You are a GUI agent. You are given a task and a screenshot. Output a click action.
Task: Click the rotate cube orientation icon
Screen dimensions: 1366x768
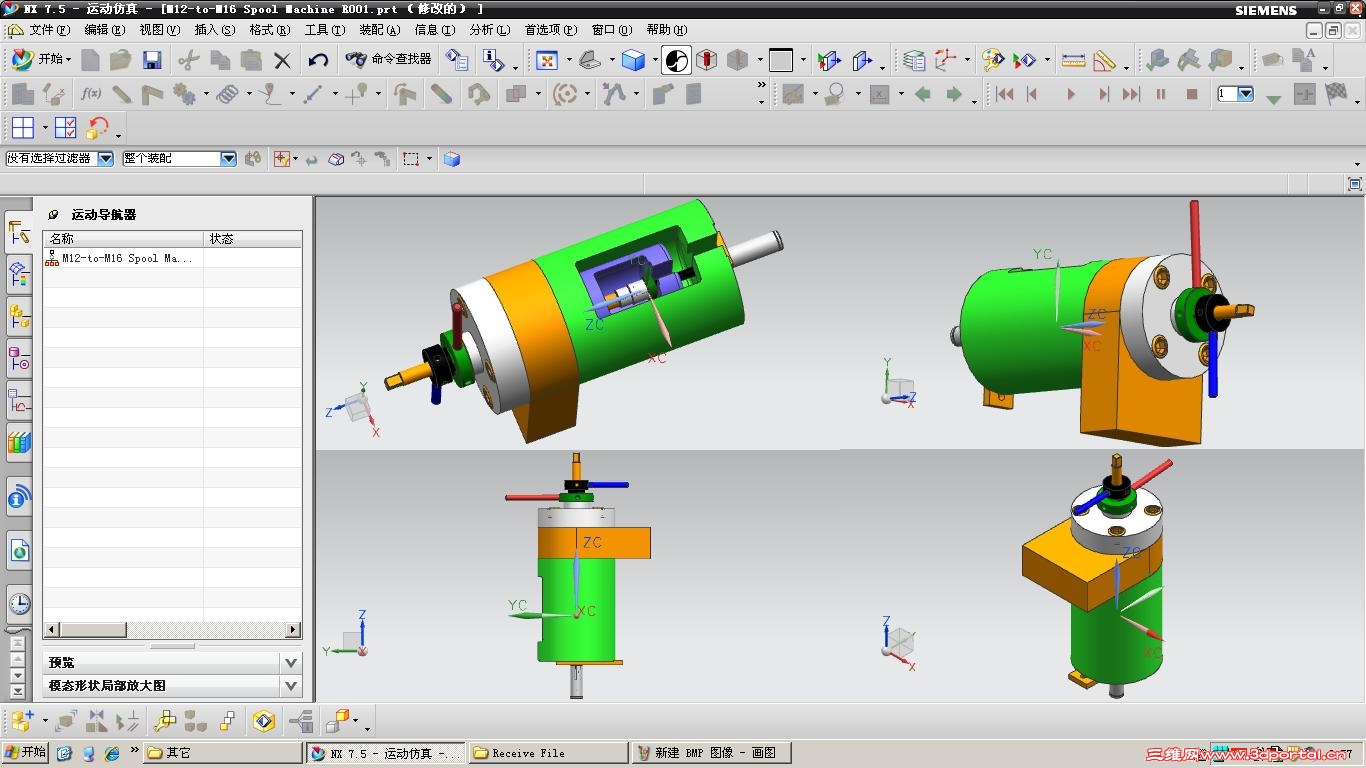[97, 128]
